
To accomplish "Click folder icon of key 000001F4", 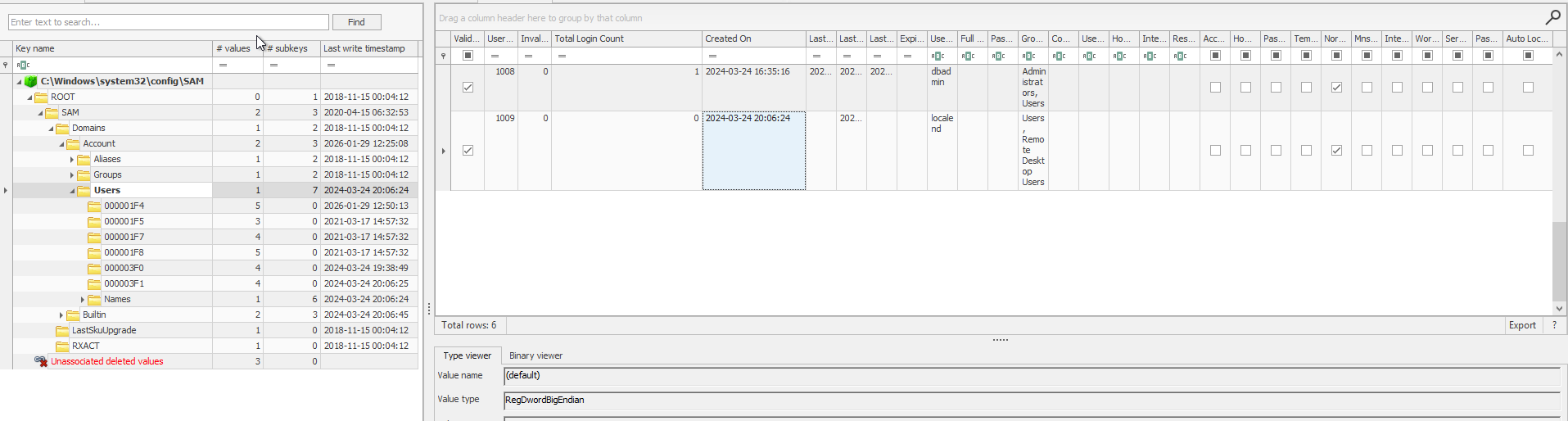I will (94, 206).
